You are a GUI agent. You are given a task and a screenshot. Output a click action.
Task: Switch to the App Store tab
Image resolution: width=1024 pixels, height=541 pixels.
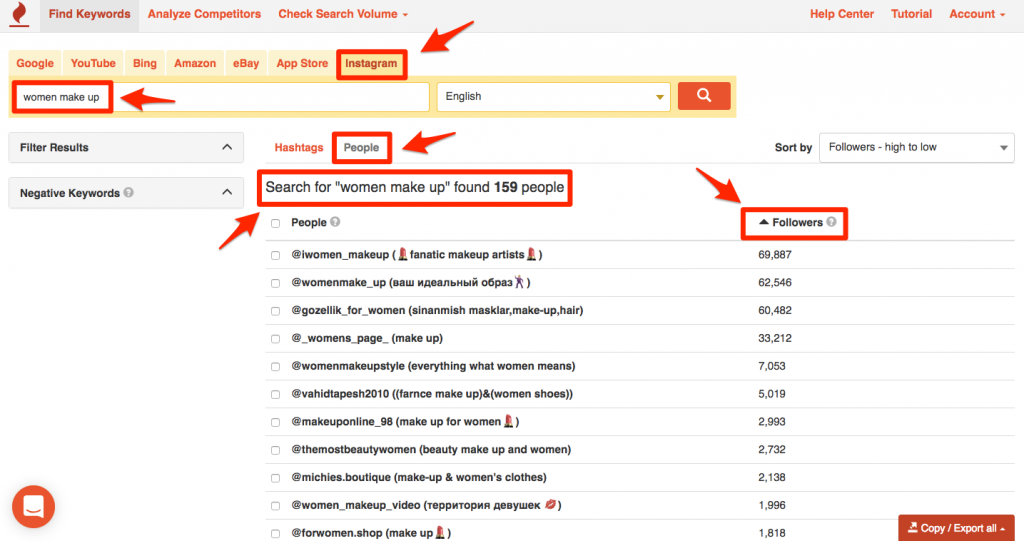coord(302,63)
